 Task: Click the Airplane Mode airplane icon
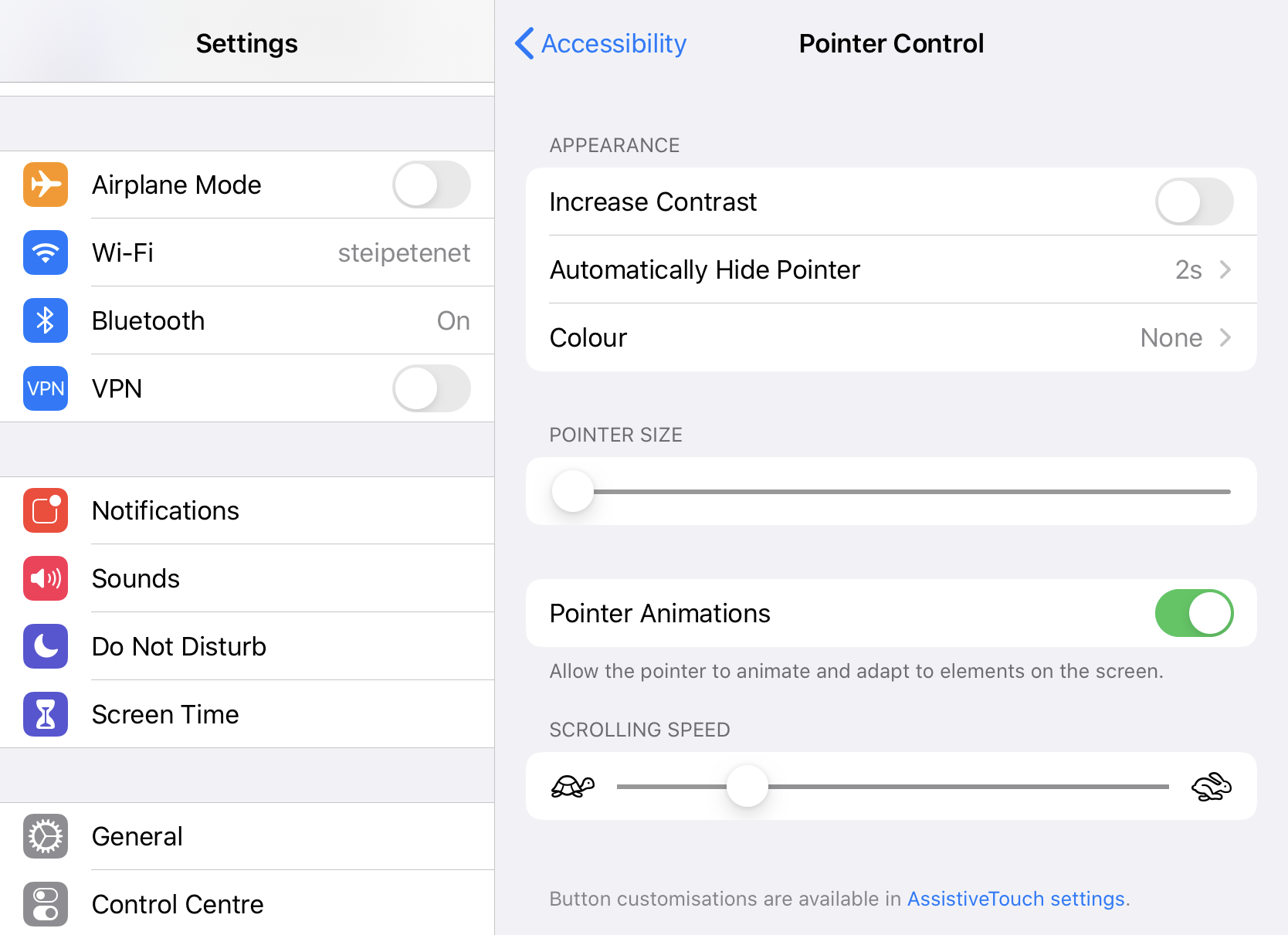45,185
